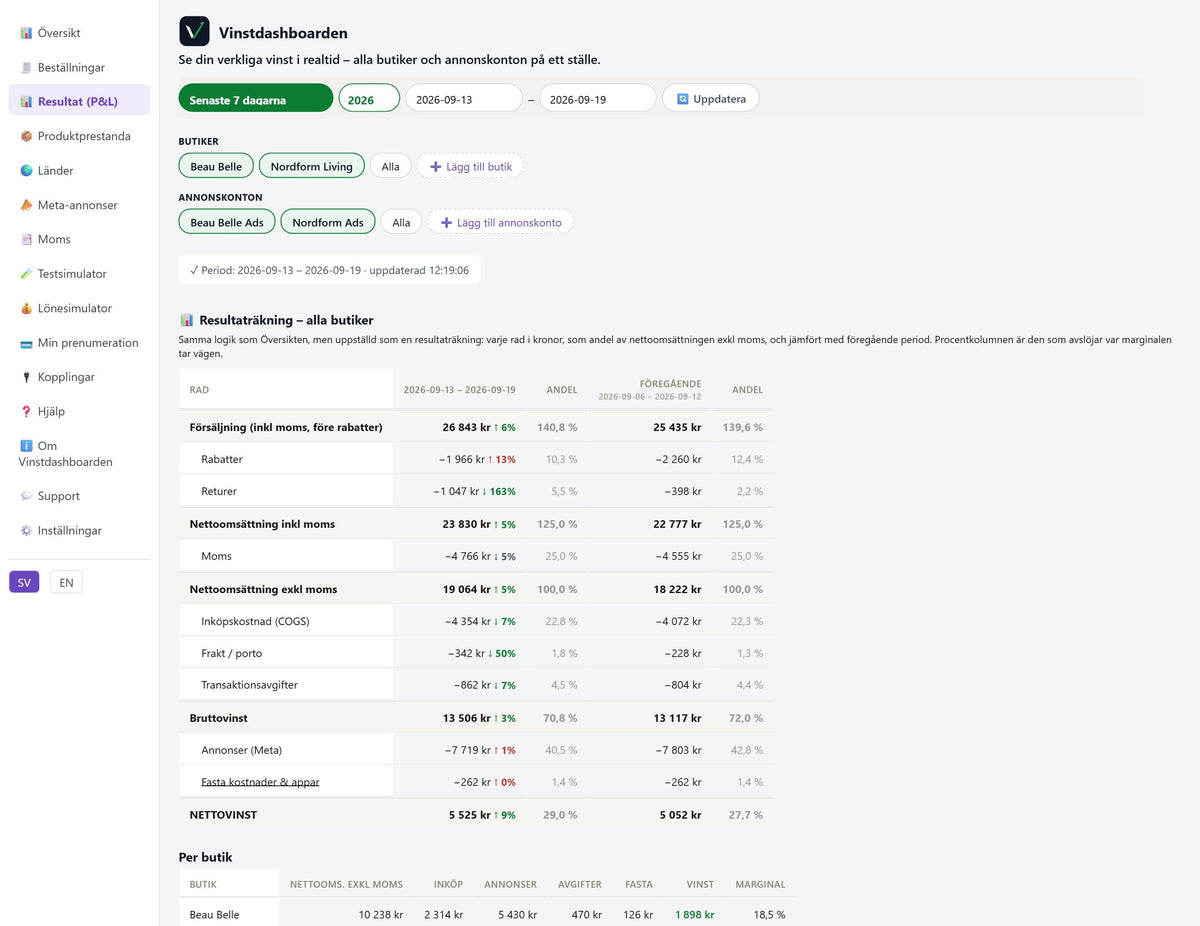Select Alla under Annonskonton
Screen dimensions: 1200x926
[x=401, y=222]
